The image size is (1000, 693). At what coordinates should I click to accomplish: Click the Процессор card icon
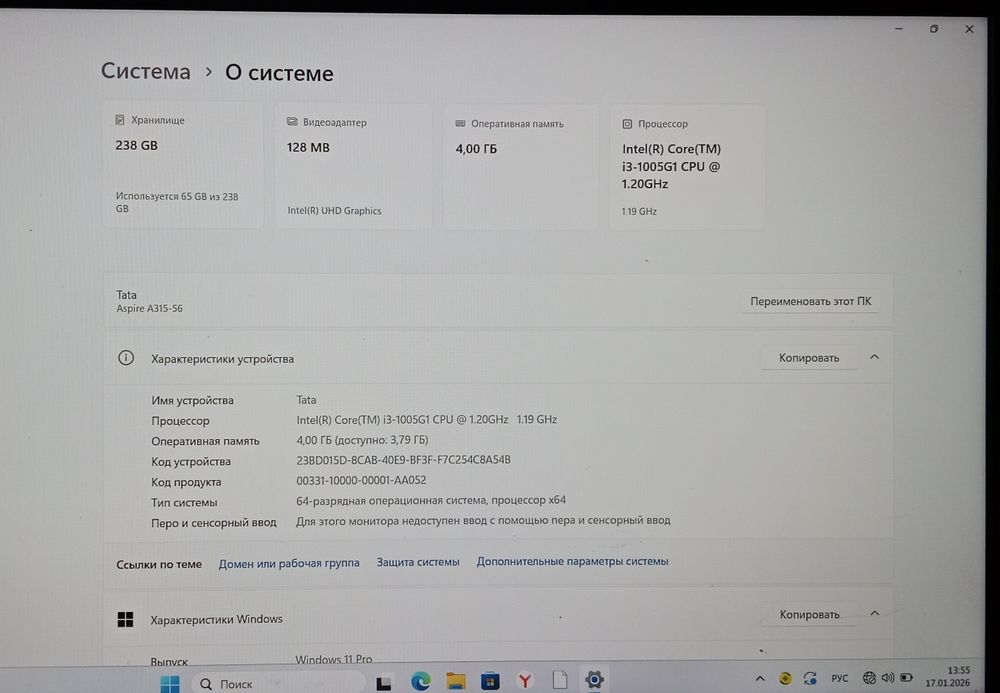pyautogui.click(x=627, y=124)
